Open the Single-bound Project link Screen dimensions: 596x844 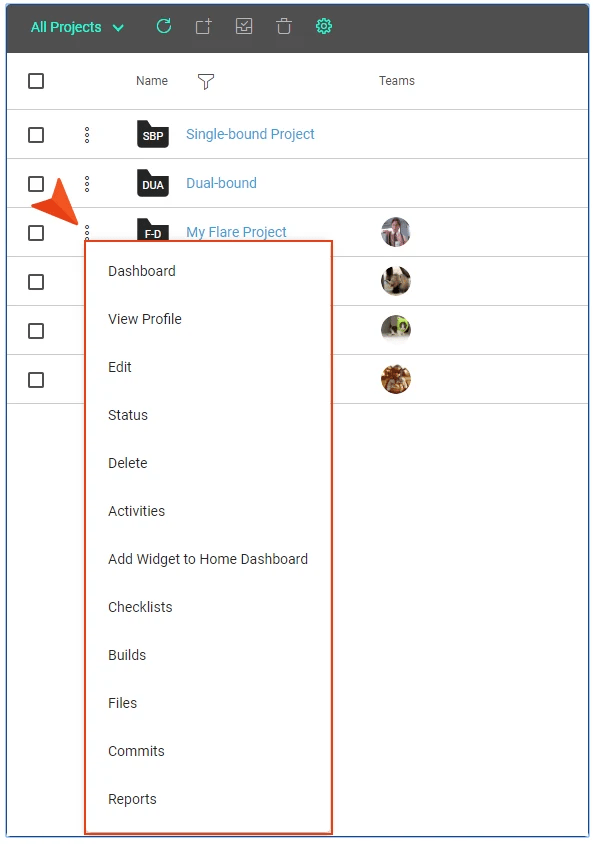[250, 134]
